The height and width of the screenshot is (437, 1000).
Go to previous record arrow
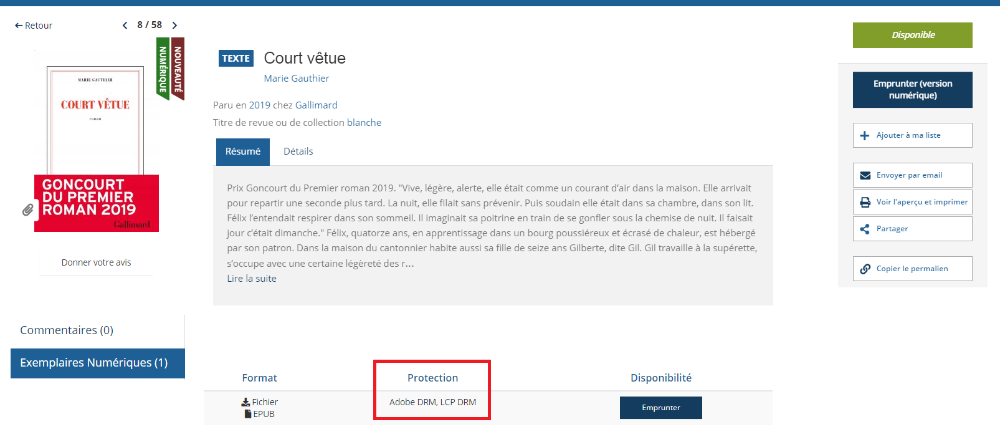(125, 25)
